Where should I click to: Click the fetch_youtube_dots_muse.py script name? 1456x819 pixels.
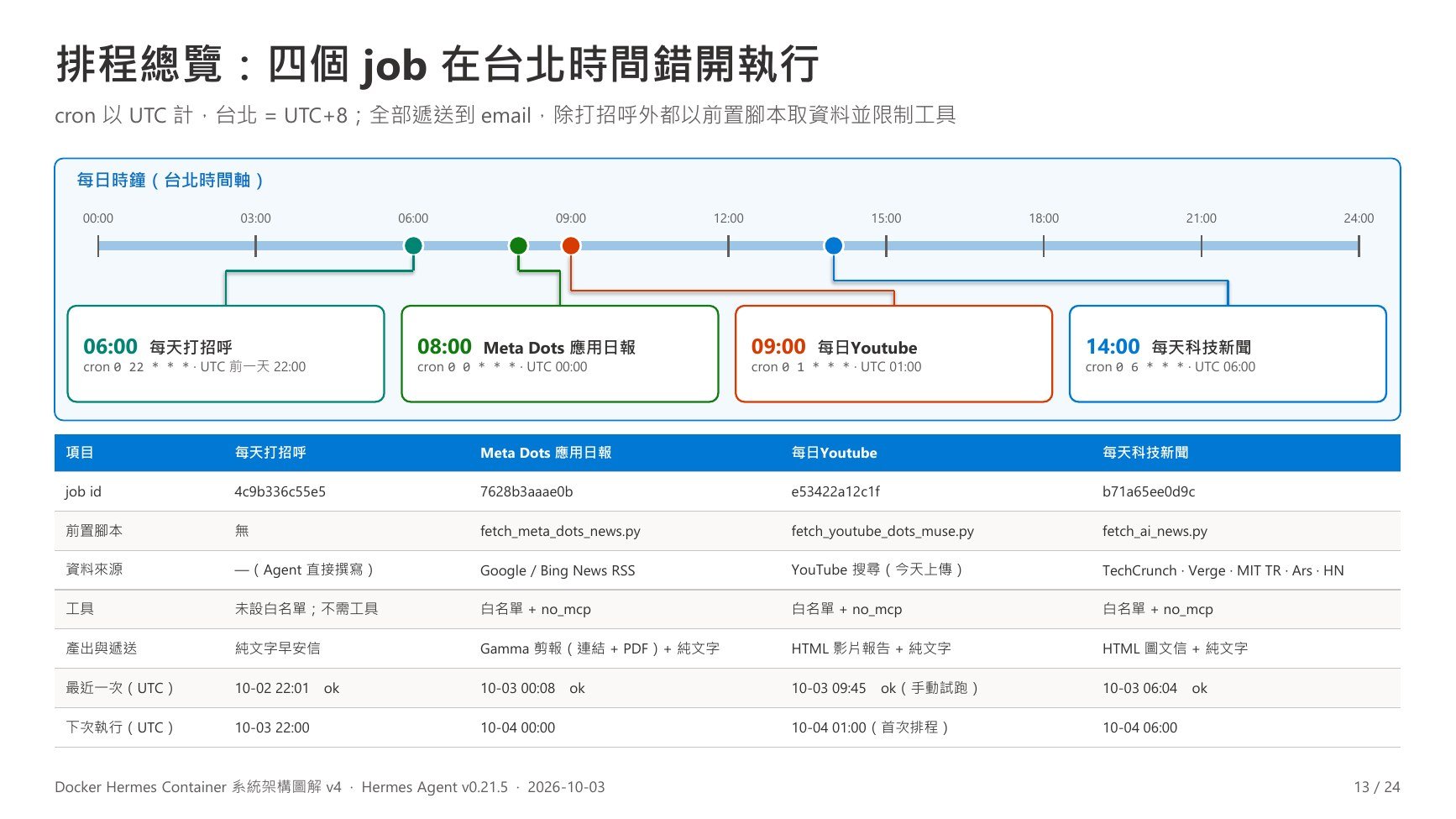pyautogui.click(x=883, y=531)
